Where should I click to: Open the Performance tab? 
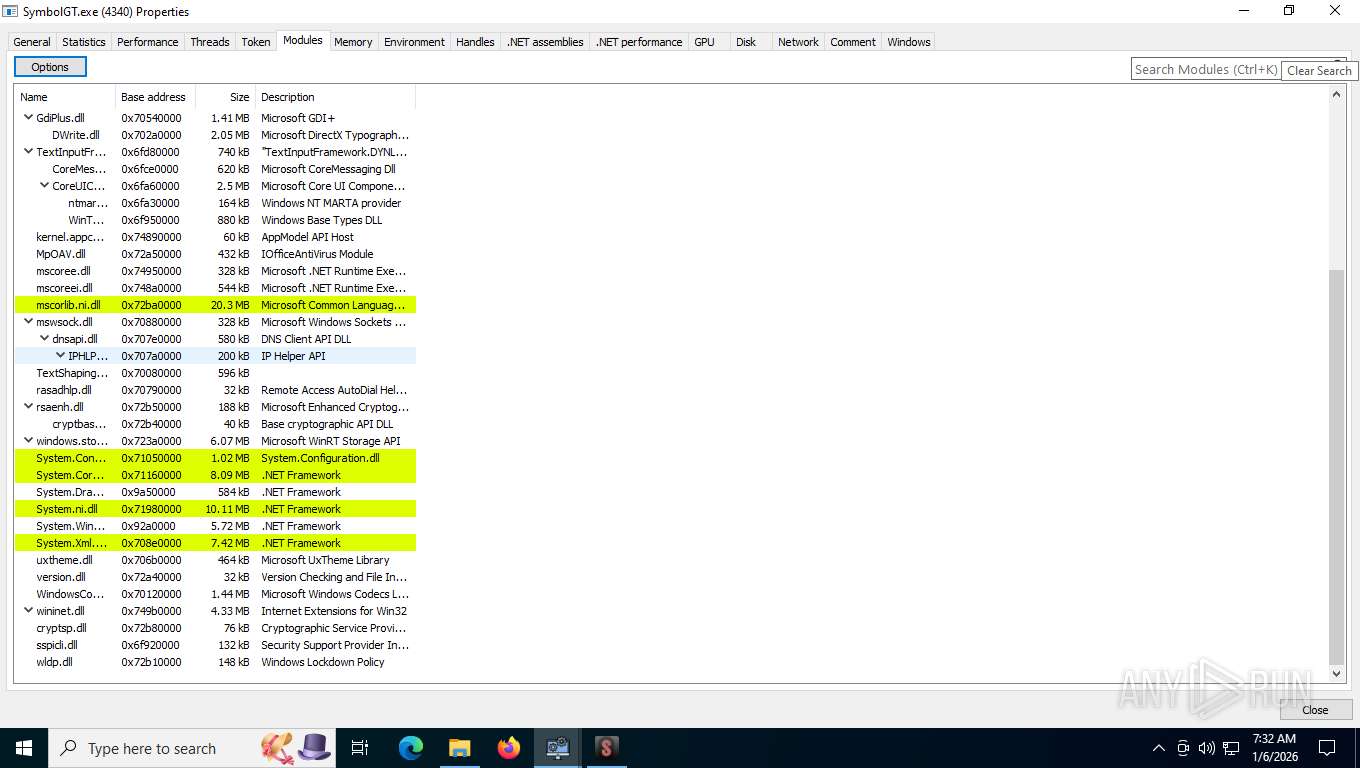tap(148, 42)
